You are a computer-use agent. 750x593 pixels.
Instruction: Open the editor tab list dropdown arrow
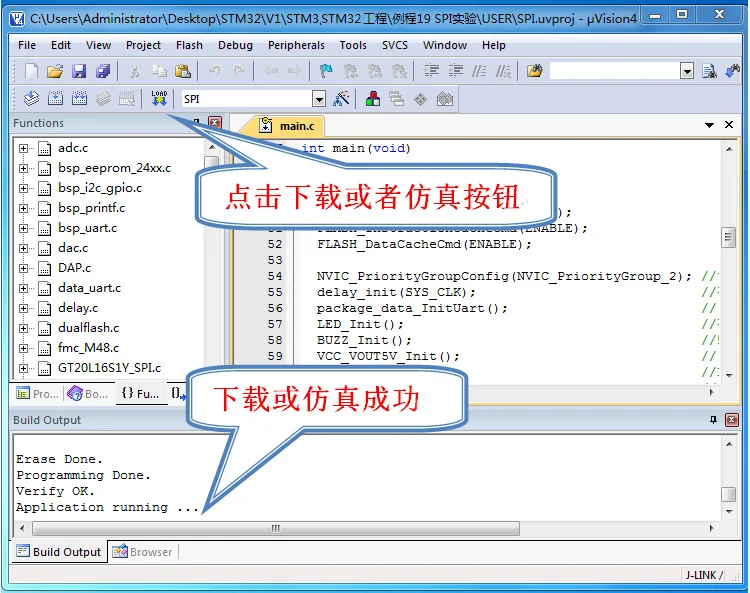(709, 125)
